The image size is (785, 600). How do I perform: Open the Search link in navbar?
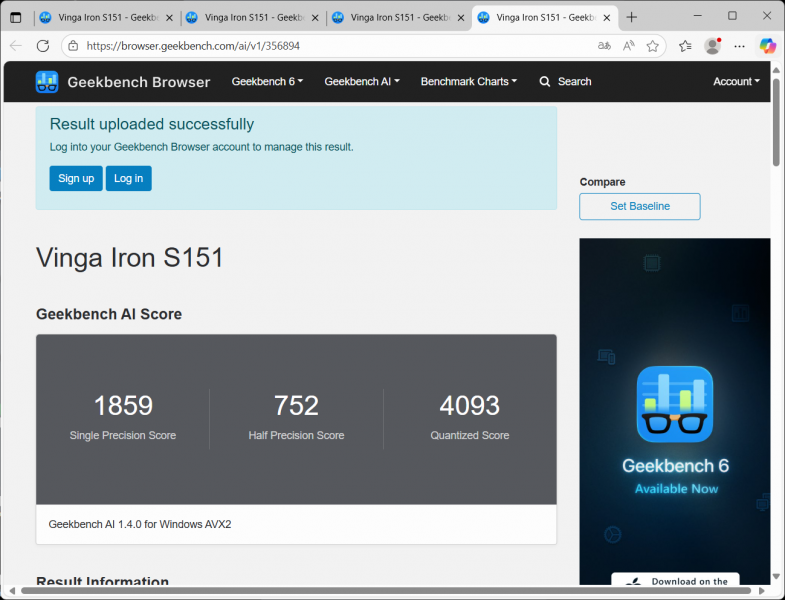(x=565, y=82)
